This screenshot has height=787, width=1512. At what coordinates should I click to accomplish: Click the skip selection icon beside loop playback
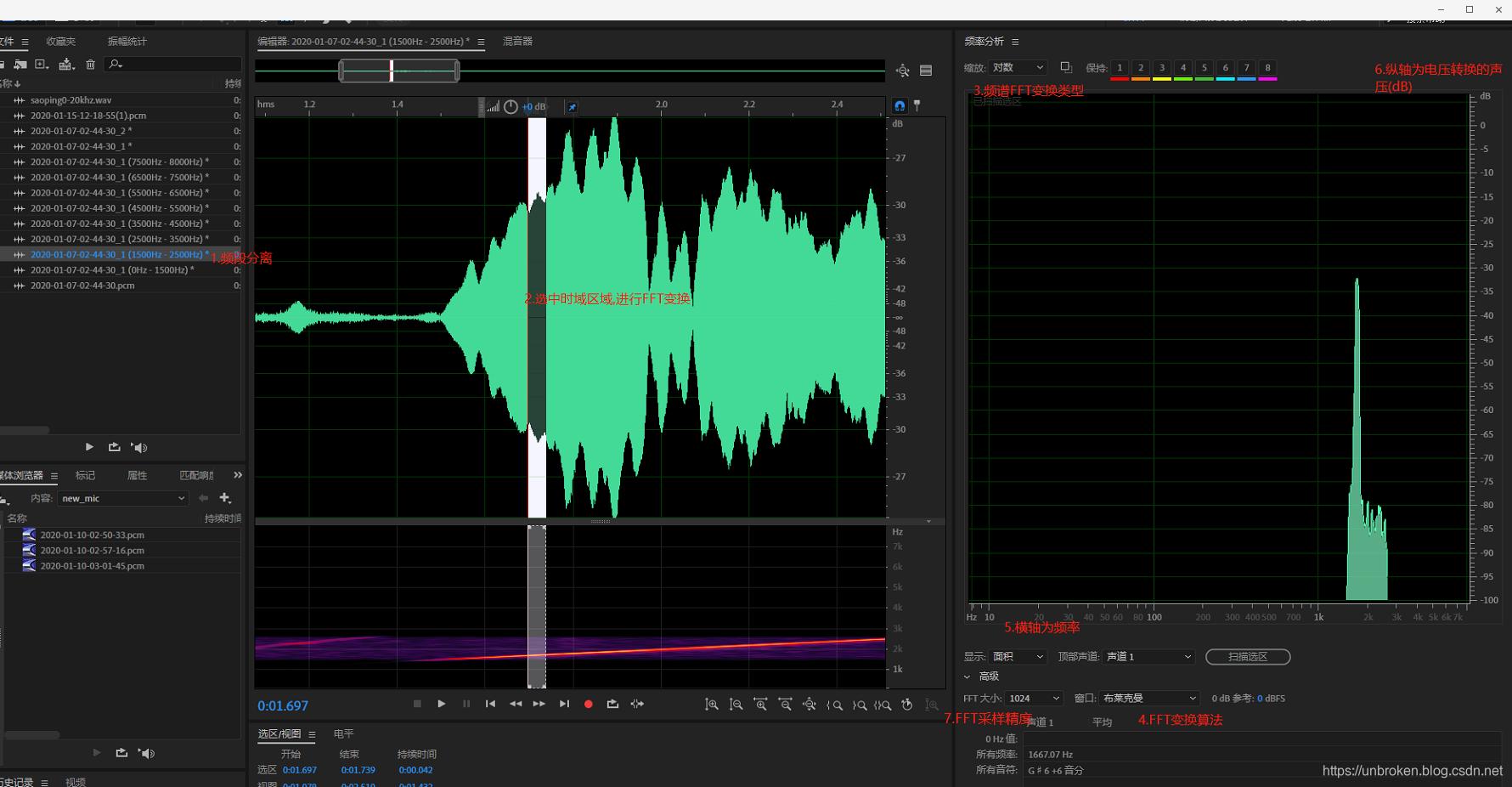[x=637, y=704]
